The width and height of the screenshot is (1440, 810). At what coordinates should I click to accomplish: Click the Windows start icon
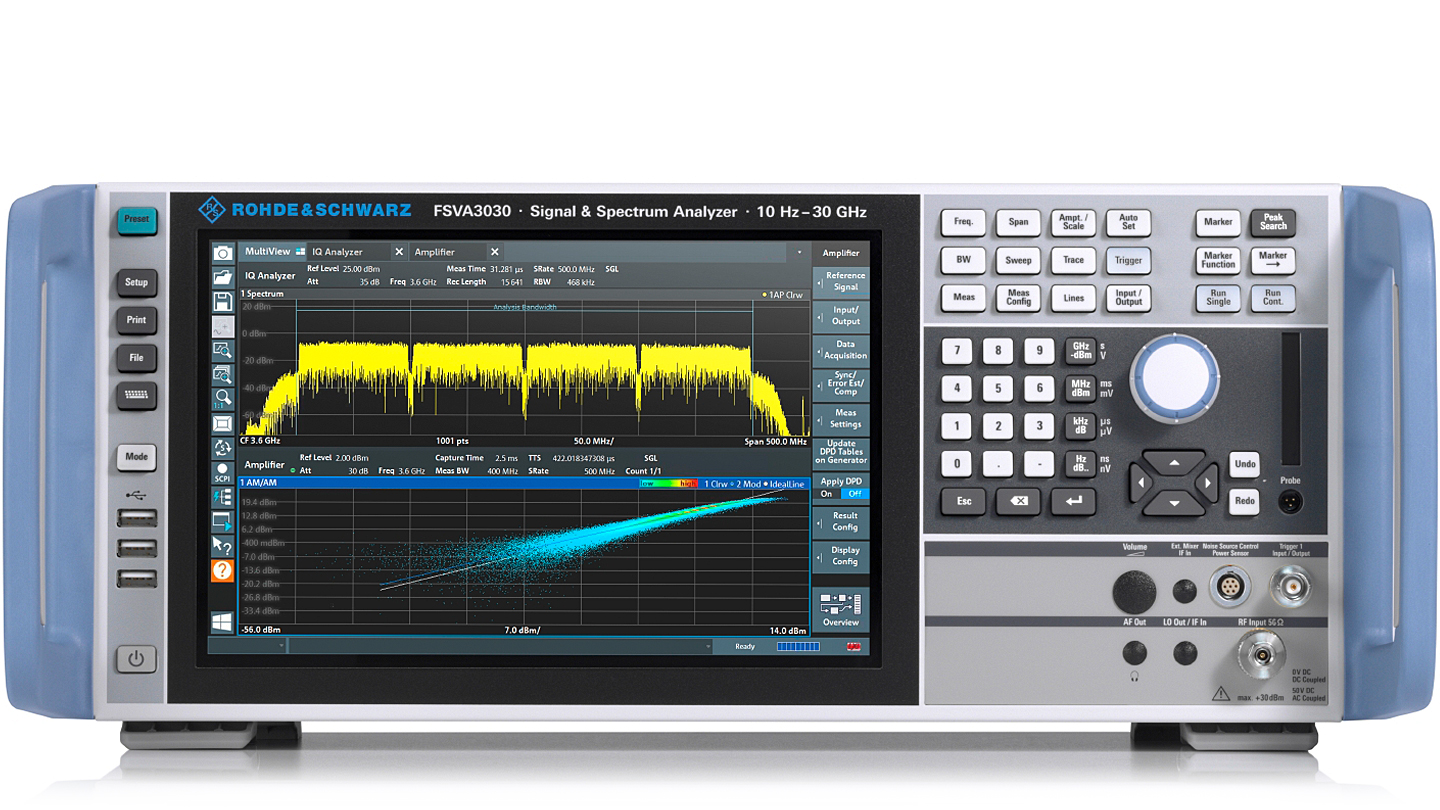[x=222, y=622]
